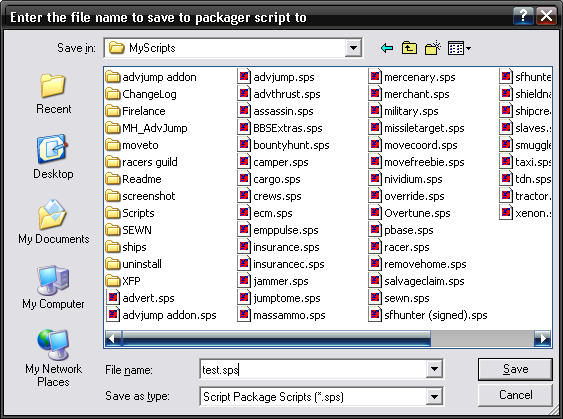Select the advert.sps file icon
Screen dimensions: 563x419
[x=113, y=298]
